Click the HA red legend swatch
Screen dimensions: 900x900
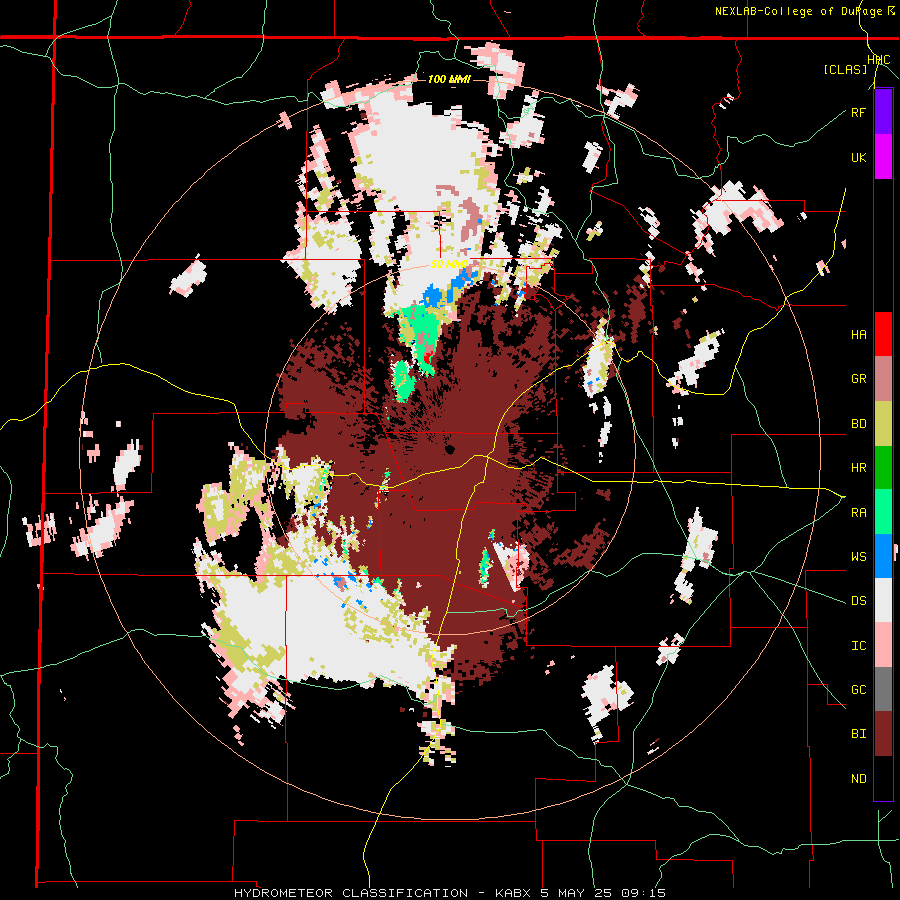[x=883, y=334]
